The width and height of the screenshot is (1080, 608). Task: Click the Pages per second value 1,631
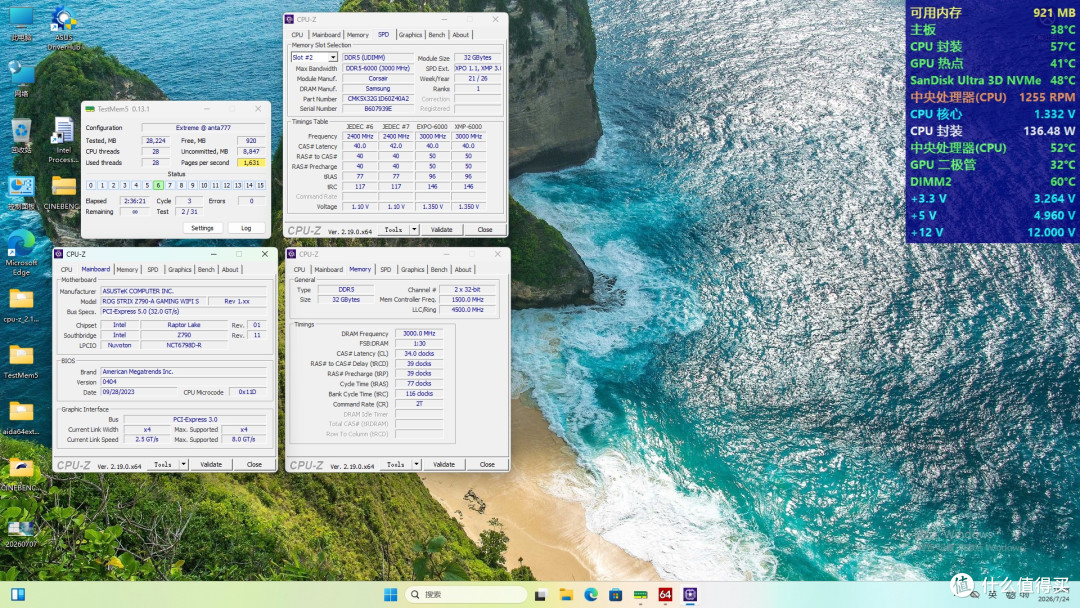point(251,163)
